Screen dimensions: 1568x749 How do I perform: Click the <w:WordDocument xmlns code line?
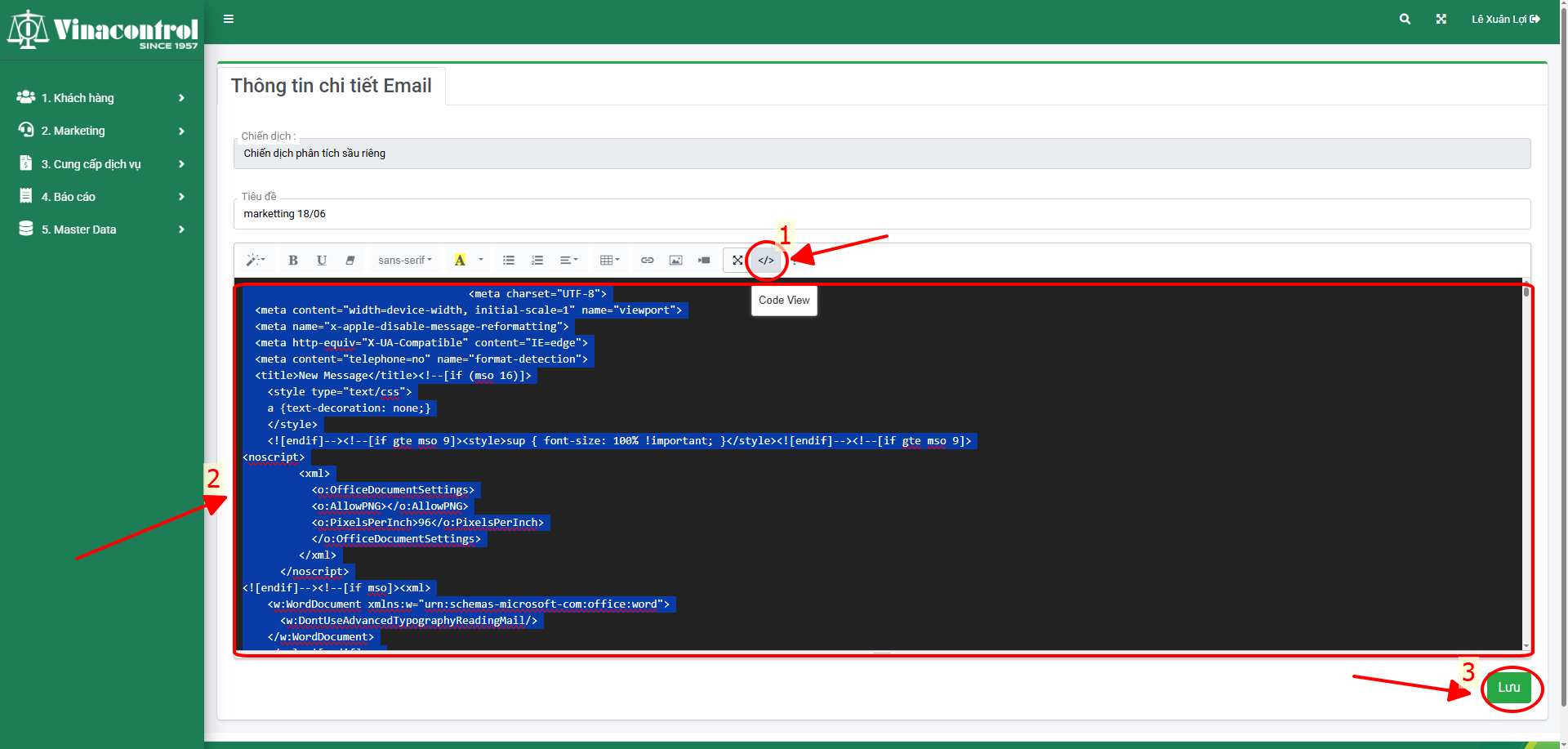pos(469,604)
